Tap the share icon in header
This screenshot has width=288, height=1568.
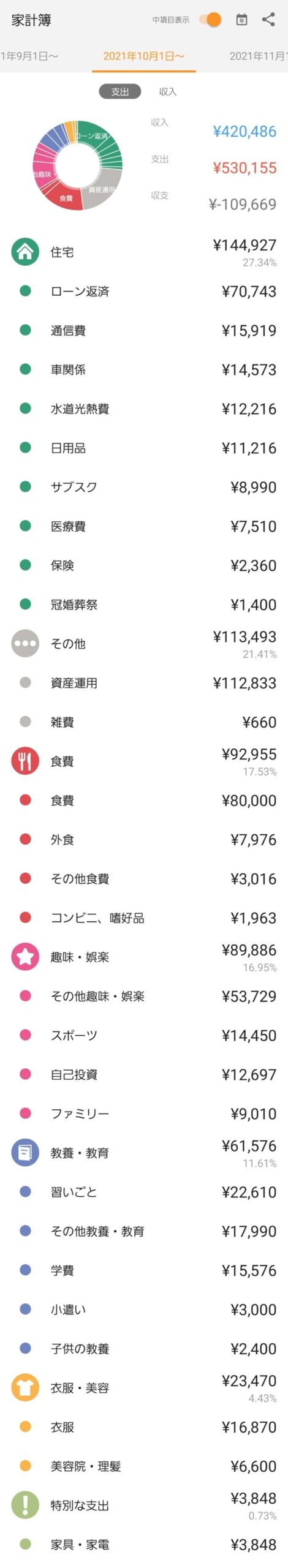coord(268,20)
